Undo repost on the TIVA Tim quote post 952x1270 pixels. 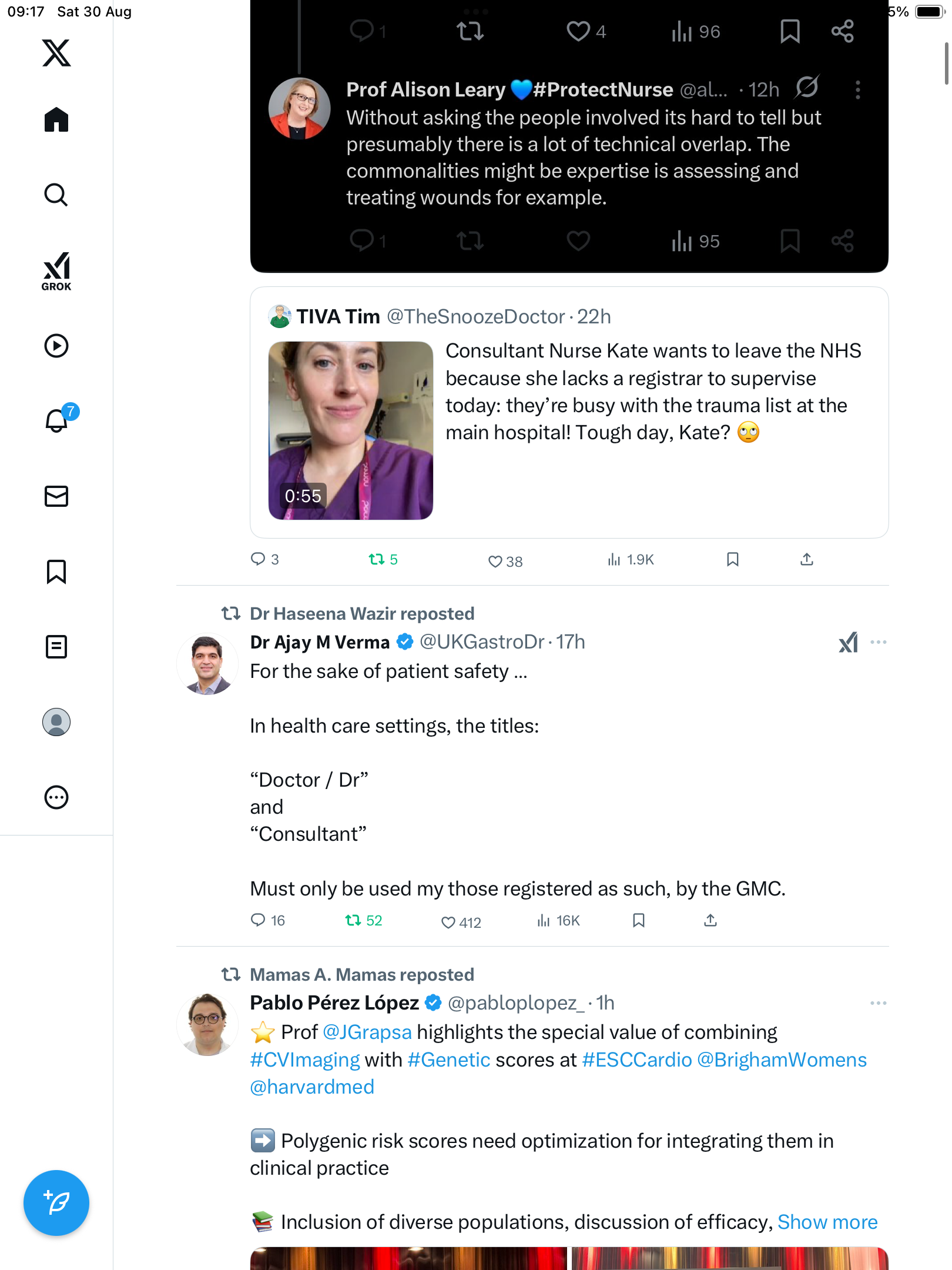[376, 559]
